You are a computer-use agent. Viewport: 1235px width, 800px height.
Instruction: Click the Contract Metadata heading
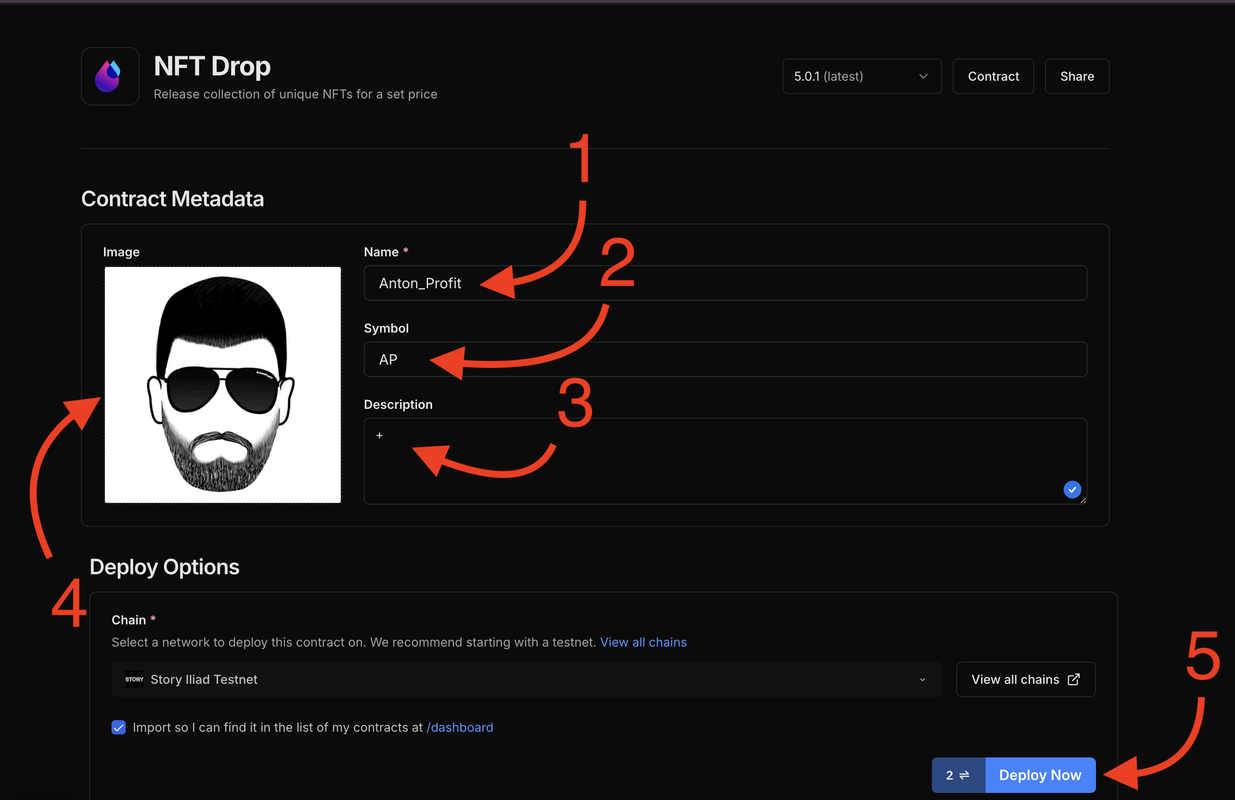click(x=173, y=198)
